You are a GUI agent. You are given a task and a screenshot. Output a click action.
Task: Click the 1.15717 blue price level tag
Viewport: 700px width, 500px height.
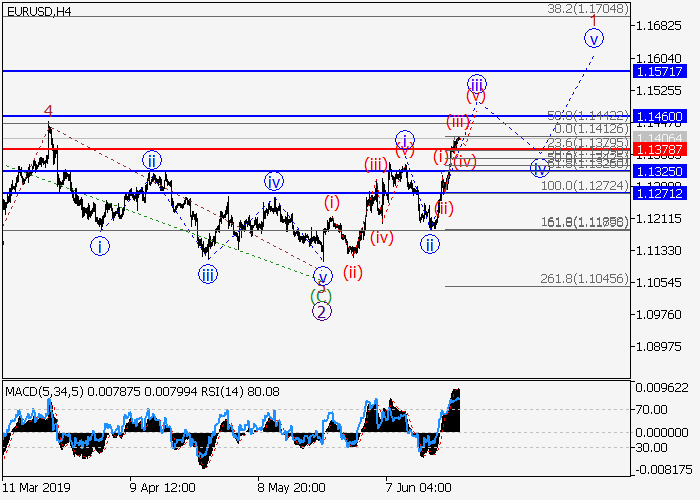(664, 72)
